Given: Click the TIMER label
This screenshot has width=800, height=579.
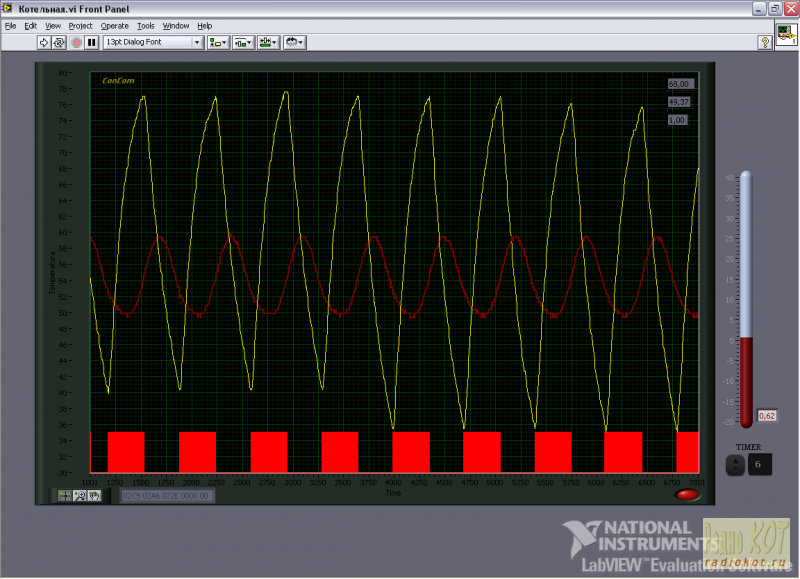Looking at the screenshot, I should 748,447.
